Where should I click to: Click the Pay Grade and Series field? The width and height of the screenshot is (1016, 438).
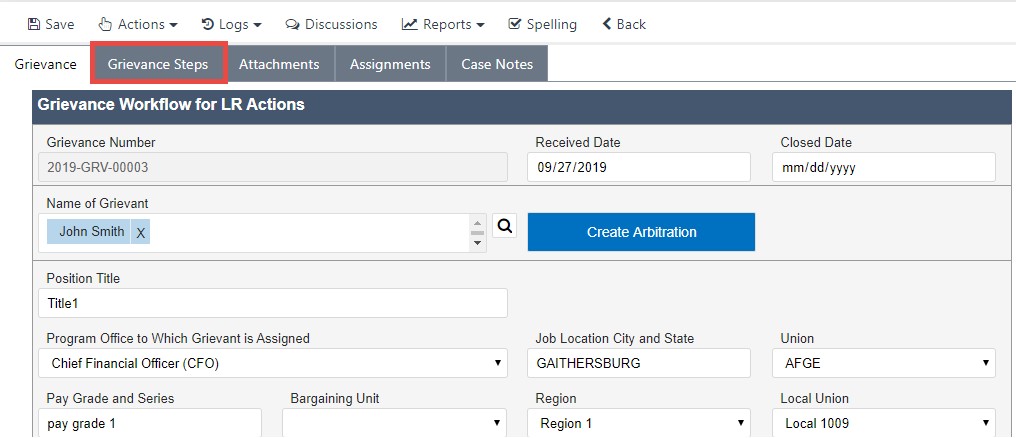click(x=150, y=422)
